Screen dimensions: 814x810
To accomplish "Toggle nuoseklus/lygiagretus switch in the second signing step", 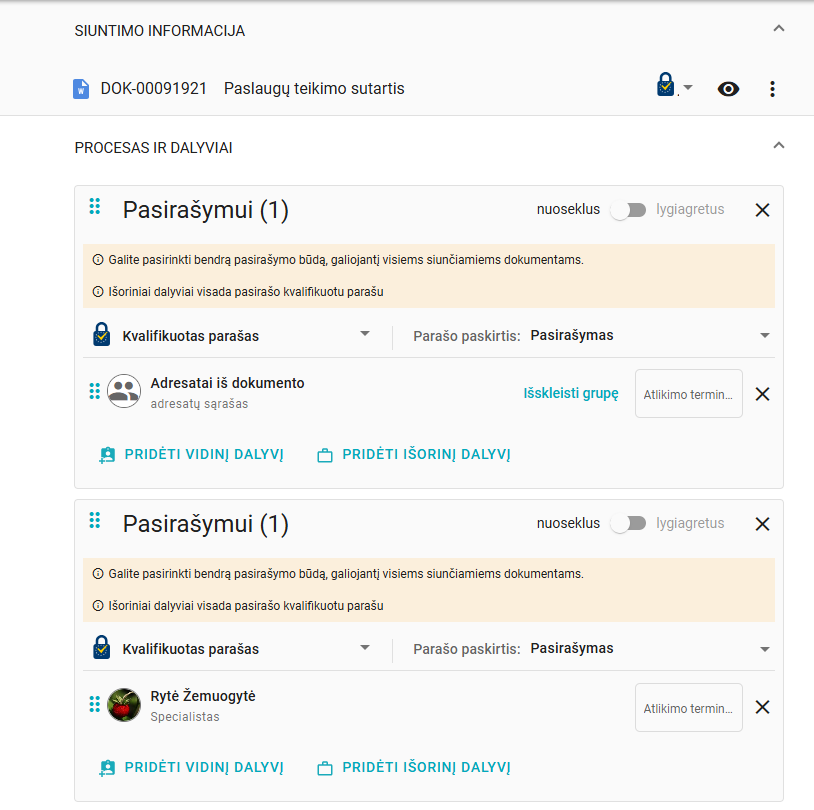I will 628,523.
